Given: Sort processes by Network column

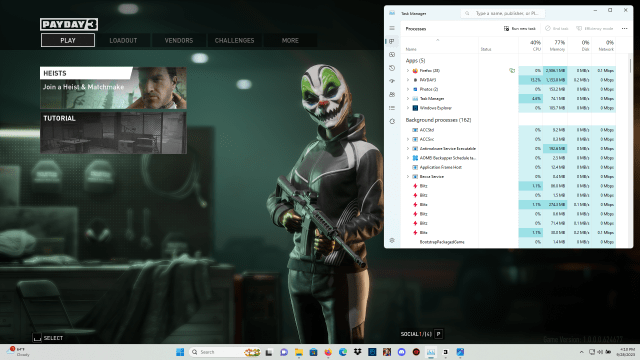Looking at the screenshot, I should [x=603, y=45].
